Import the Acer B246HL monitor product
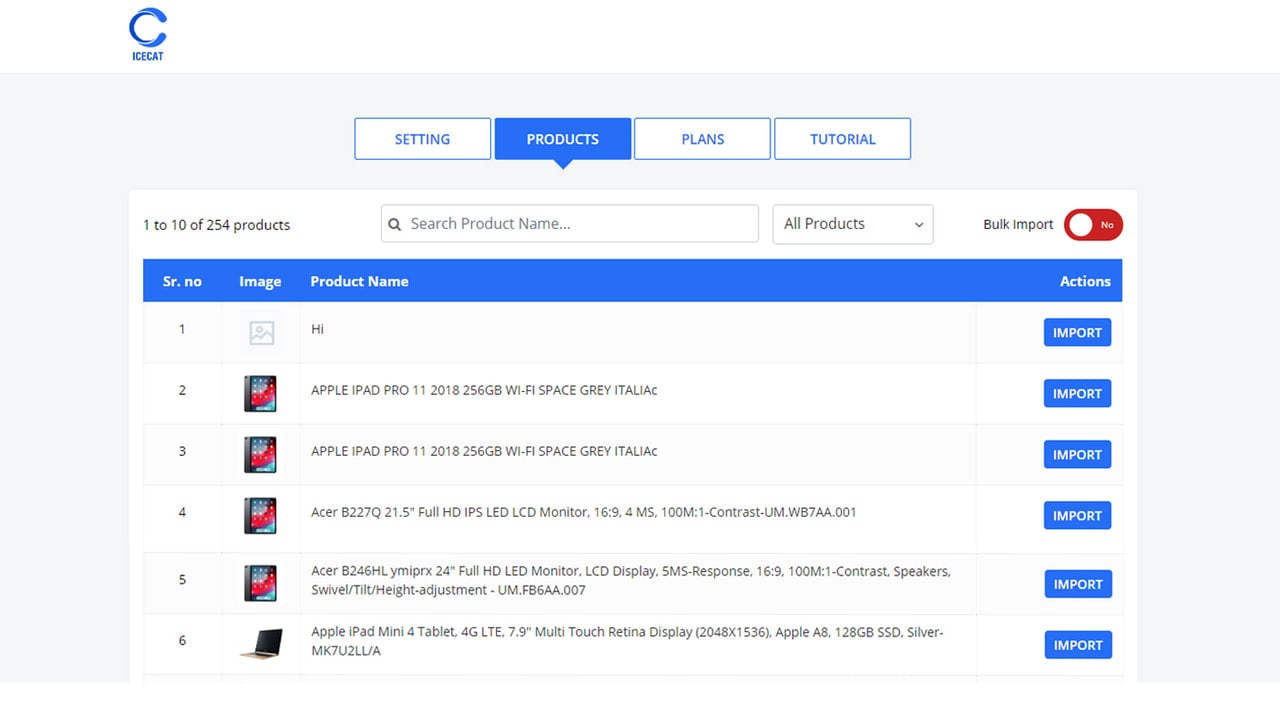Viewport: 1280px width, 720px height. [x=1078, y=584]
